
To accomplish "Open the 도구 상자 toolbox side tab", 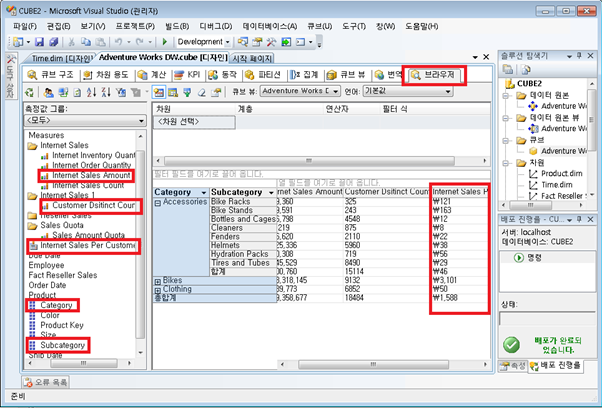I will pos(11,76).
